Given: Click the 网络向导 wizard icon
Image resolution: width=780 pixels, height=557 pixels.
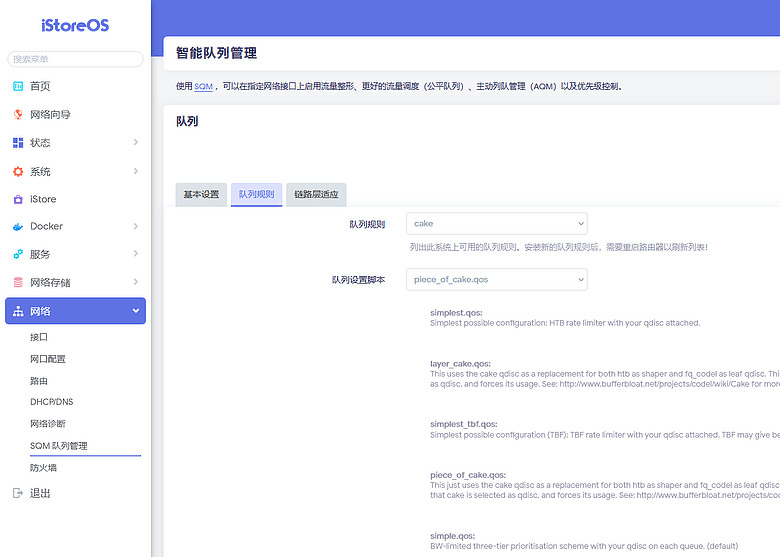Looking at the screenshot, I should click(18, 114).
